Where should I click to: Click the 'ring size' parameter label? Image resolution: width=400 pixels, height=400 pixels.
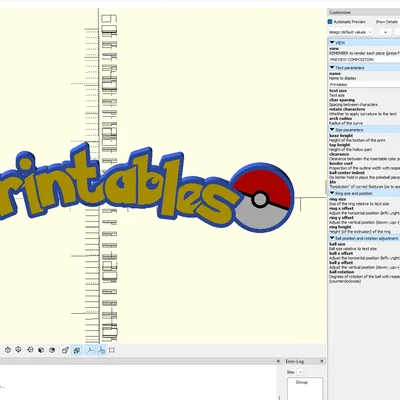(338, 199)
